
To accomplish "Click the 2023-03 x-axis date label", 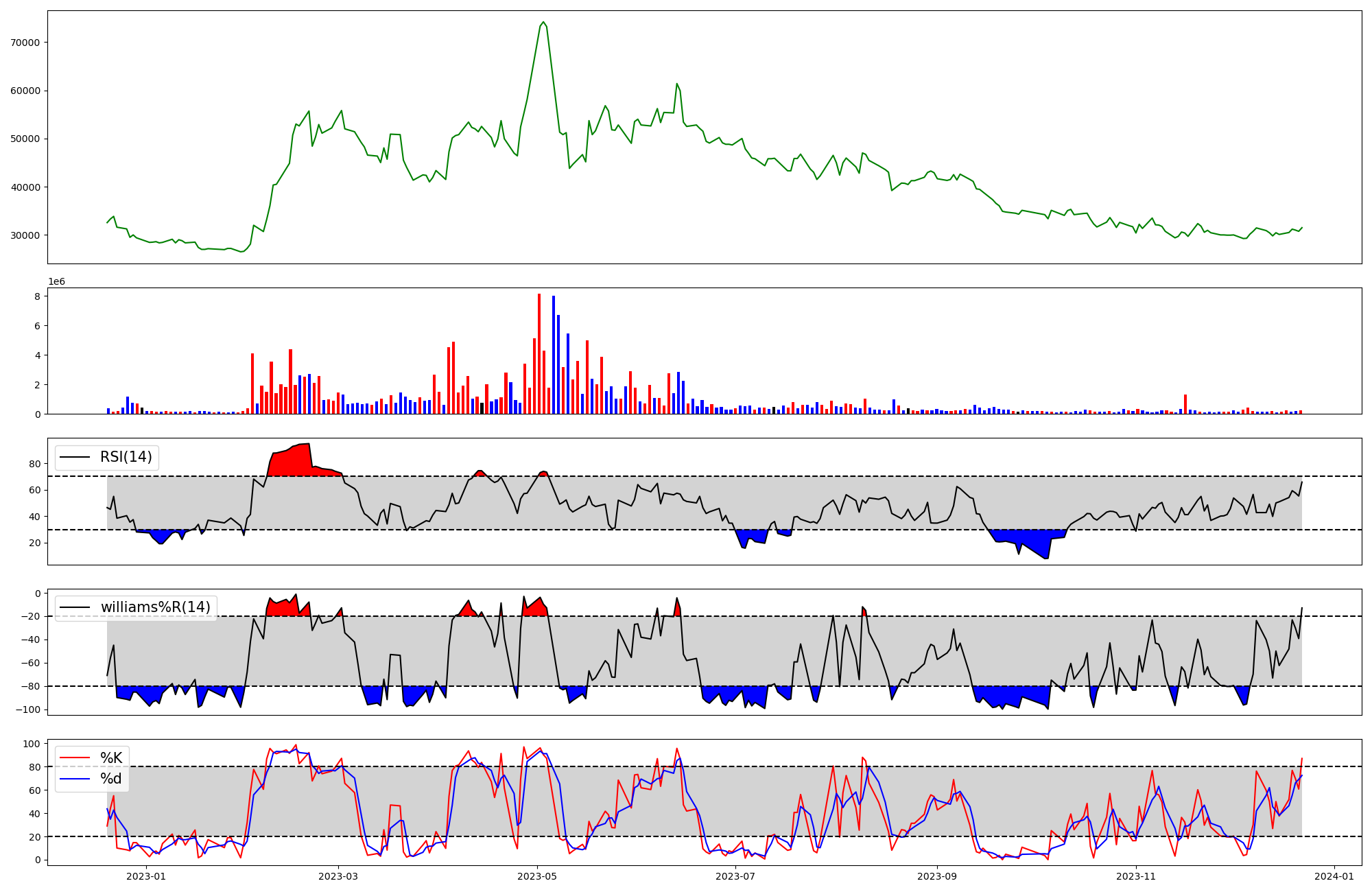I will coord(338,876).
